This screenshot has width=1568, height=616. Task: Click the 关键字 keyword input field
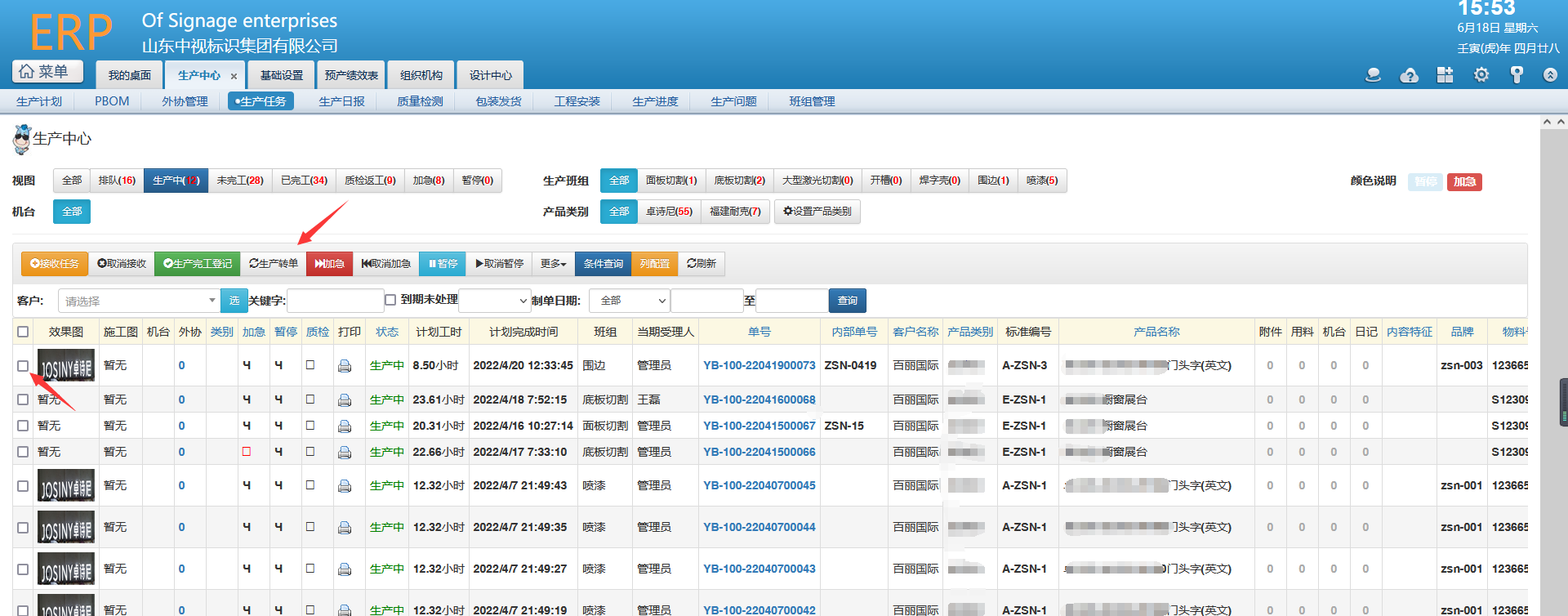click(x=335, y=301)
